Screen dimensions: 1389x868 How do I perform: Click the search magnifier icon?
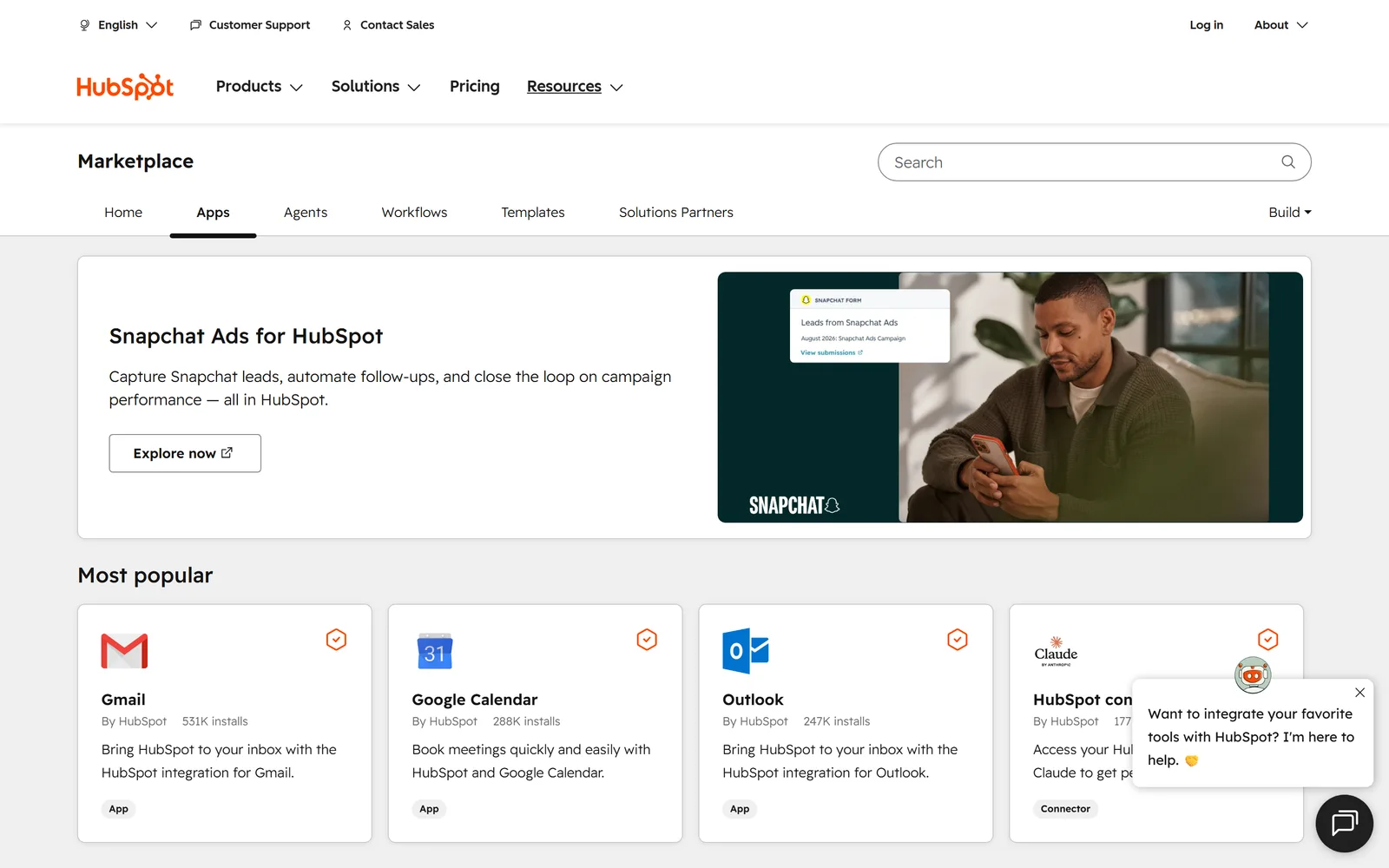[1288, 162]
